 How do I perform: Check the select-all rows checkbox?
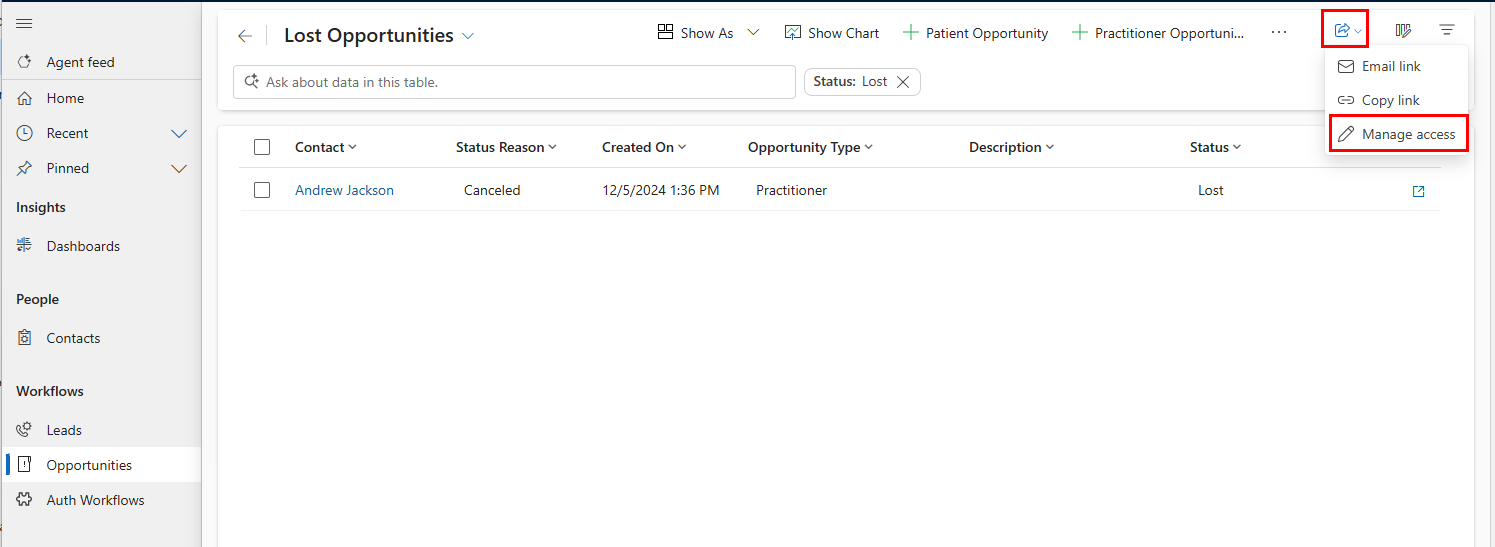pos(262,147)
